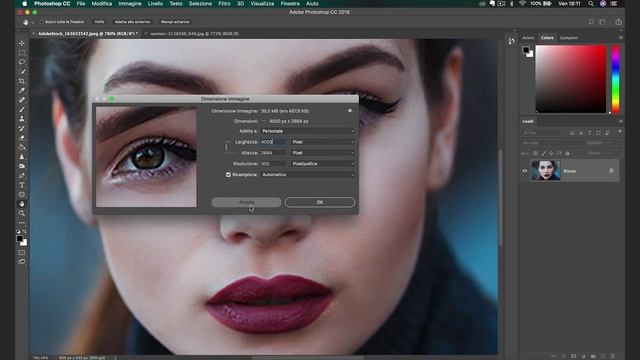Select the Sfondo layer thumbnail
Screen dimensions: 640x360
coord(545,171)
